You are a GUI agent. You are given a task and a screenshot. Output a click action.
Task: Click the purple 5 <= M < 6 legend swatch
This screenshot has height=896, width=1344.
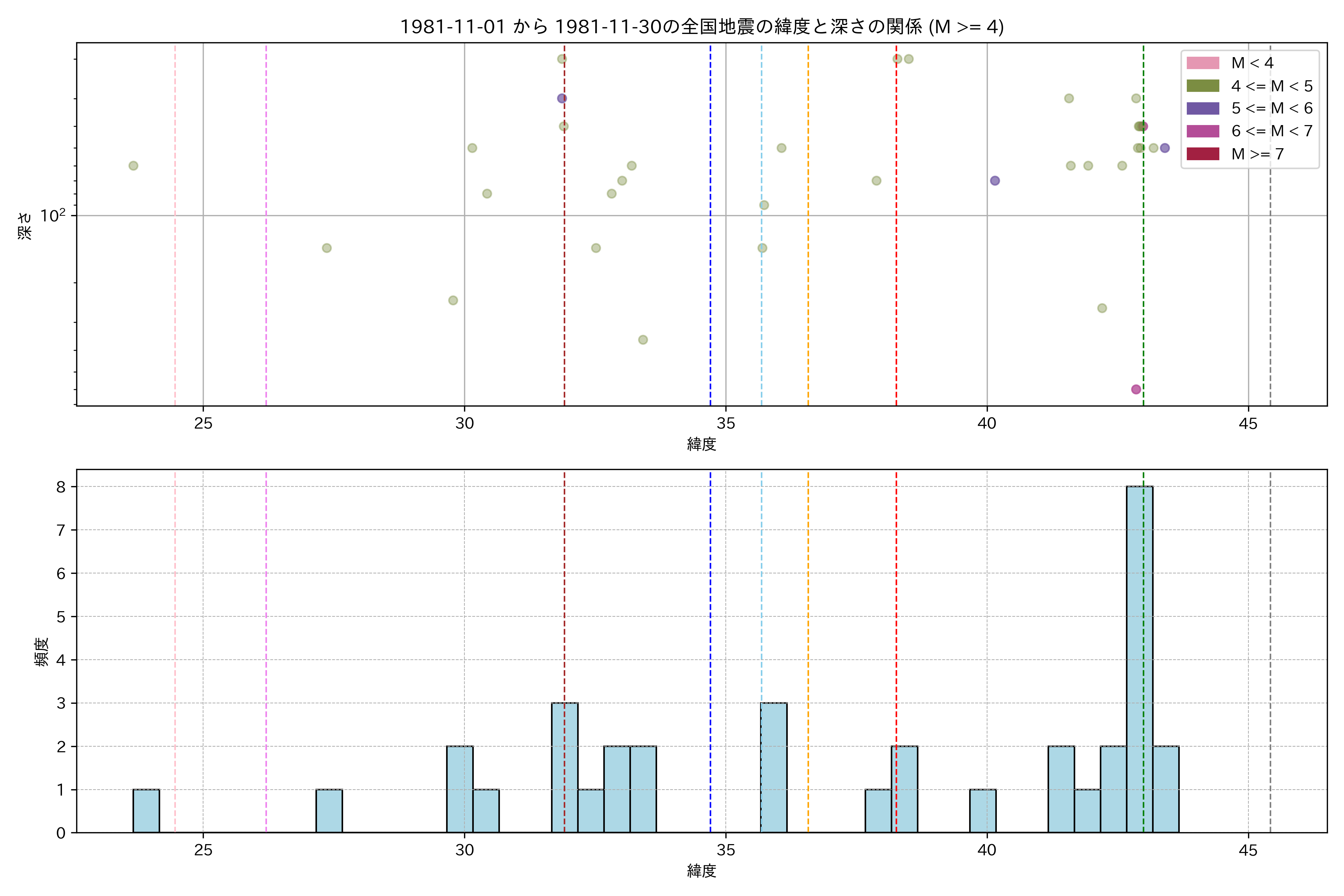pos(1202,109)
